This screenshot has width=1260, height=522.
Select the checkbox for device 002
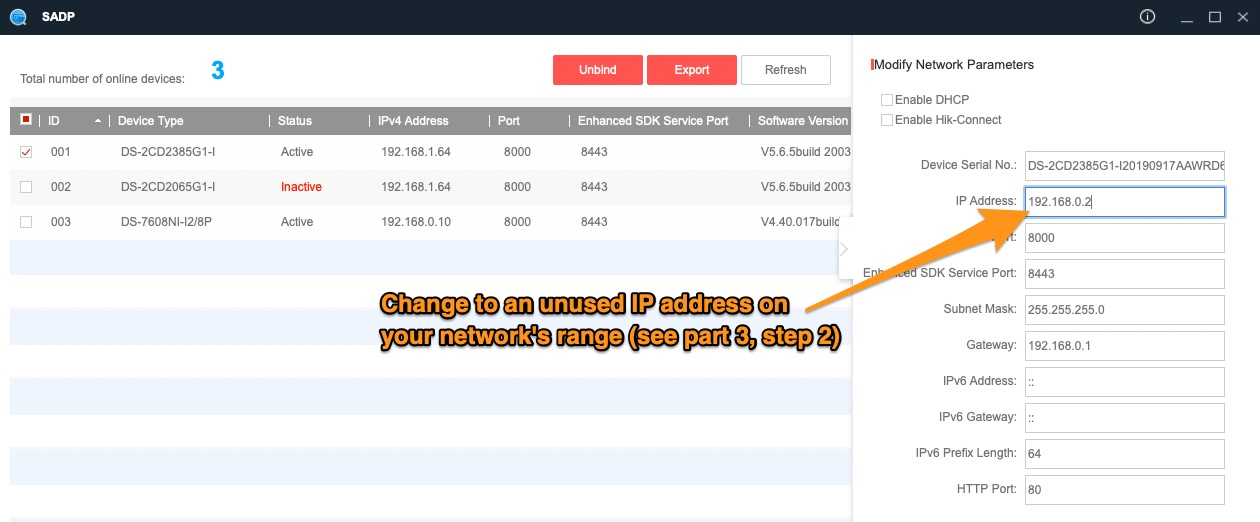point(27,187)
